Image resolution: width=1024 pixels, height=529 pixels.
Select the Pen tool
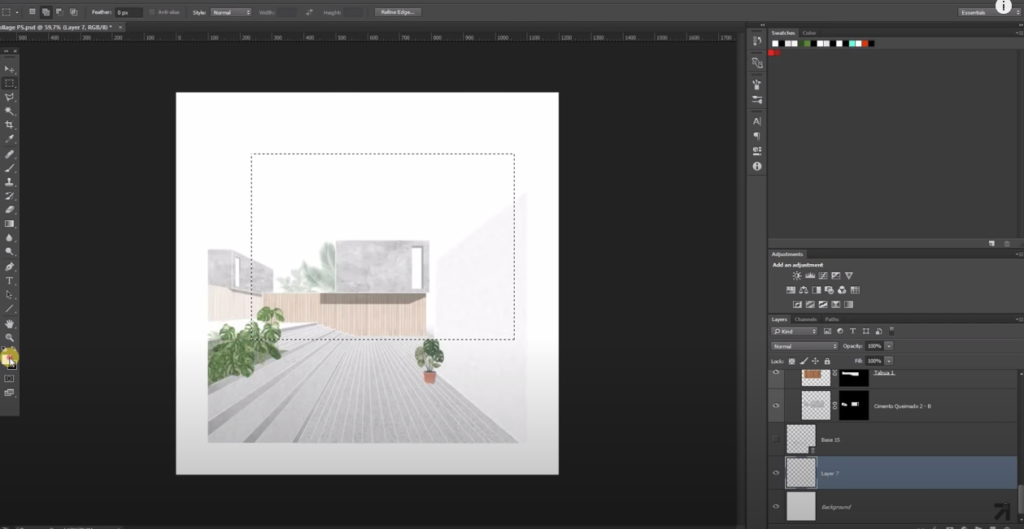pos(9,266)
